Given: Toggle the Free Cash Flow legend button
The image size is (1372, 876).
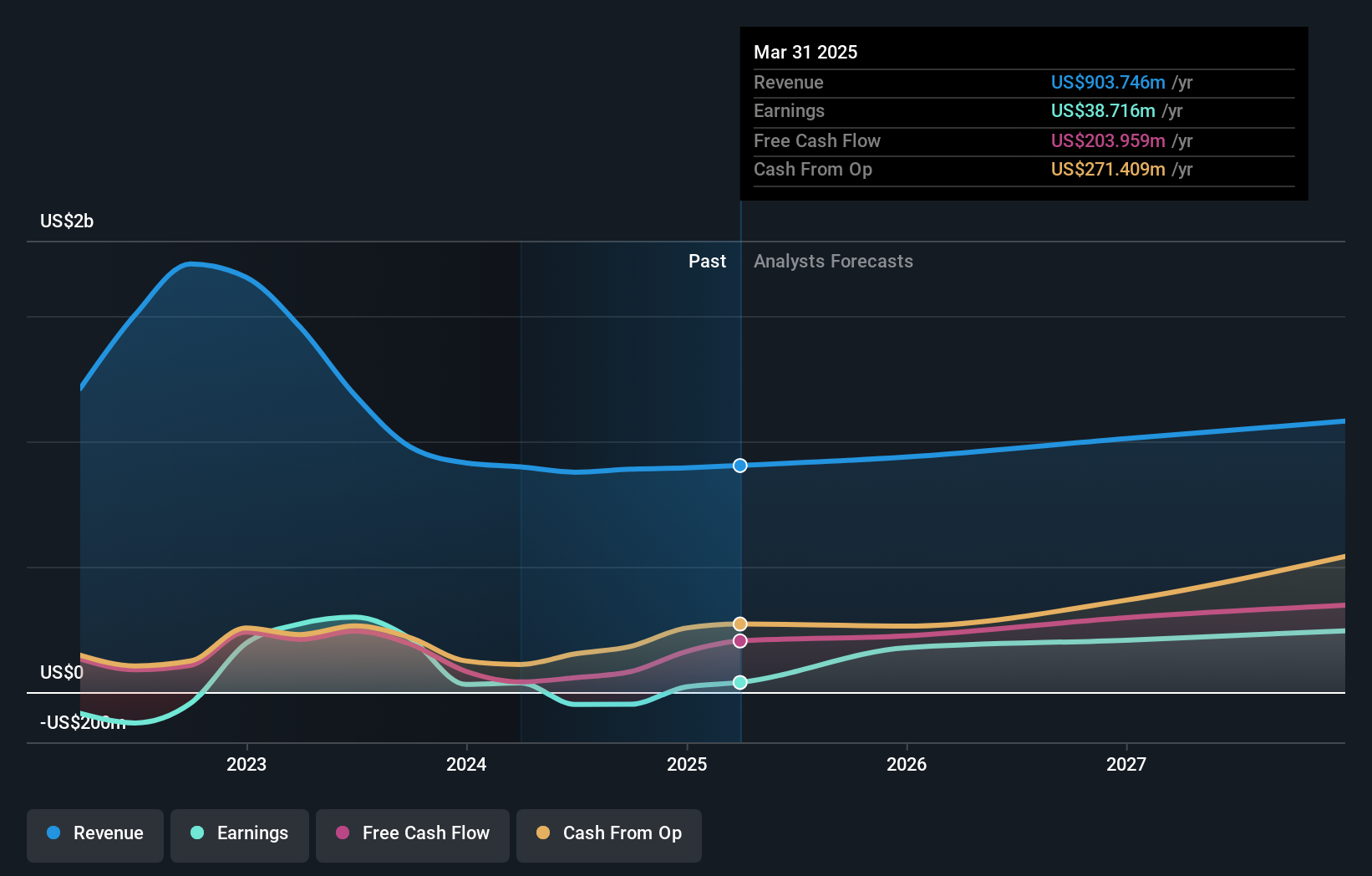Looking at the screenshot, I should 413,835.
